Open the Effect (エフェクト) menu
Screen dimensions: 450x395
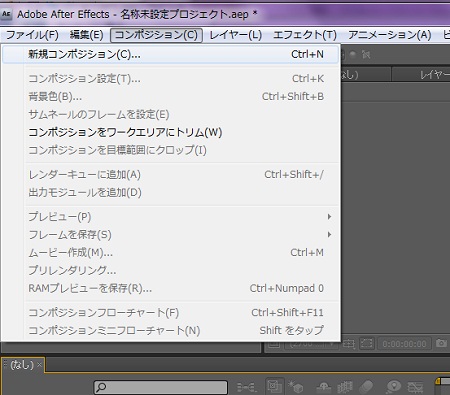click(305, 35)
